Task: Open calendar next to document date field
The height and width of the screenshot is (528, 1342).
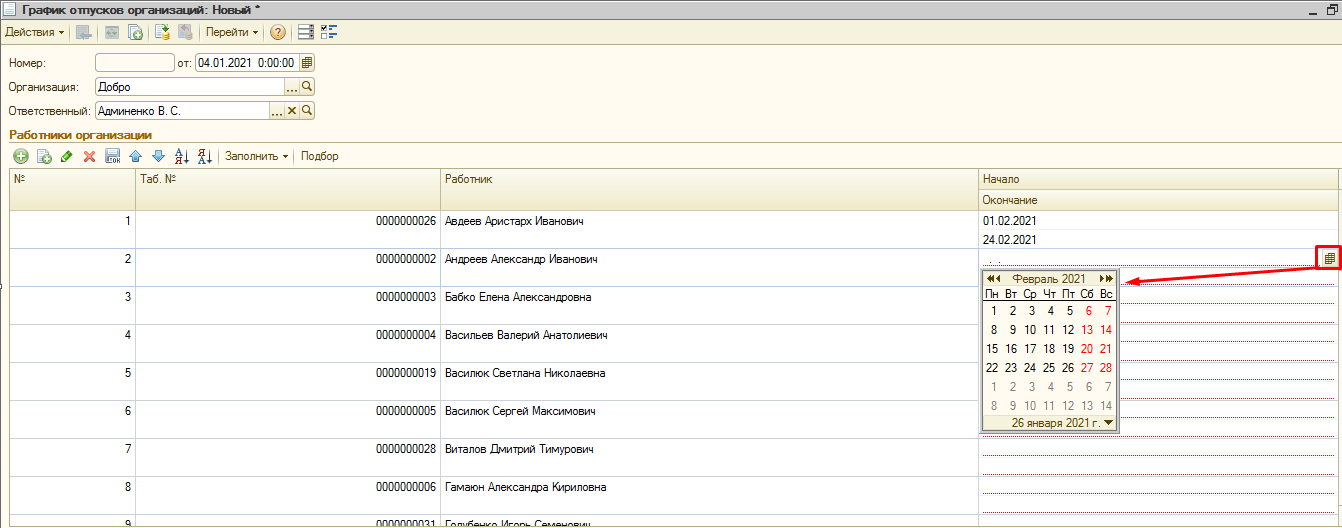Action: tap(306, 63)
